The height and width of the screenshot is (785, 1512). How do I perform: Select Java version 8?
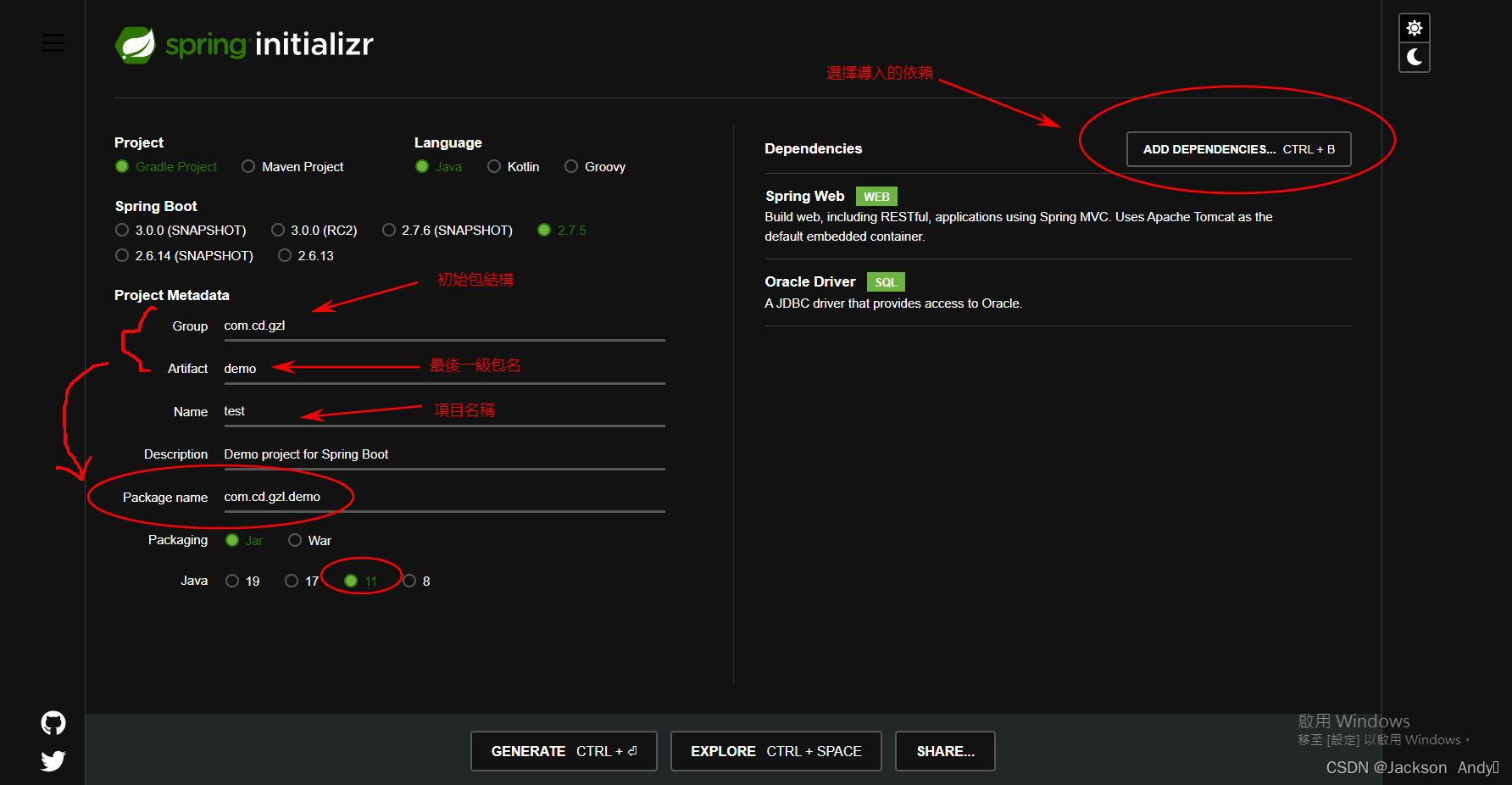tap(416, 582)
